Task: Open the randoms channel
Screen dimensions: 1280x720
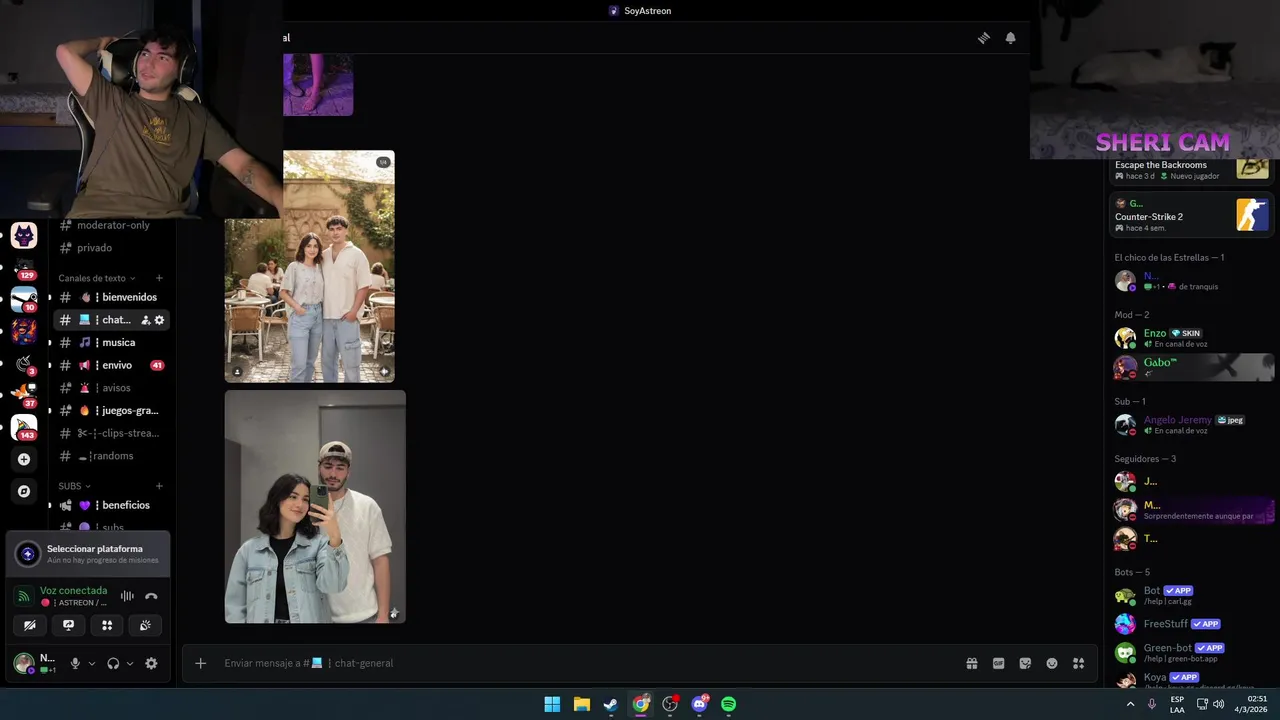Action: pos(110,456)
